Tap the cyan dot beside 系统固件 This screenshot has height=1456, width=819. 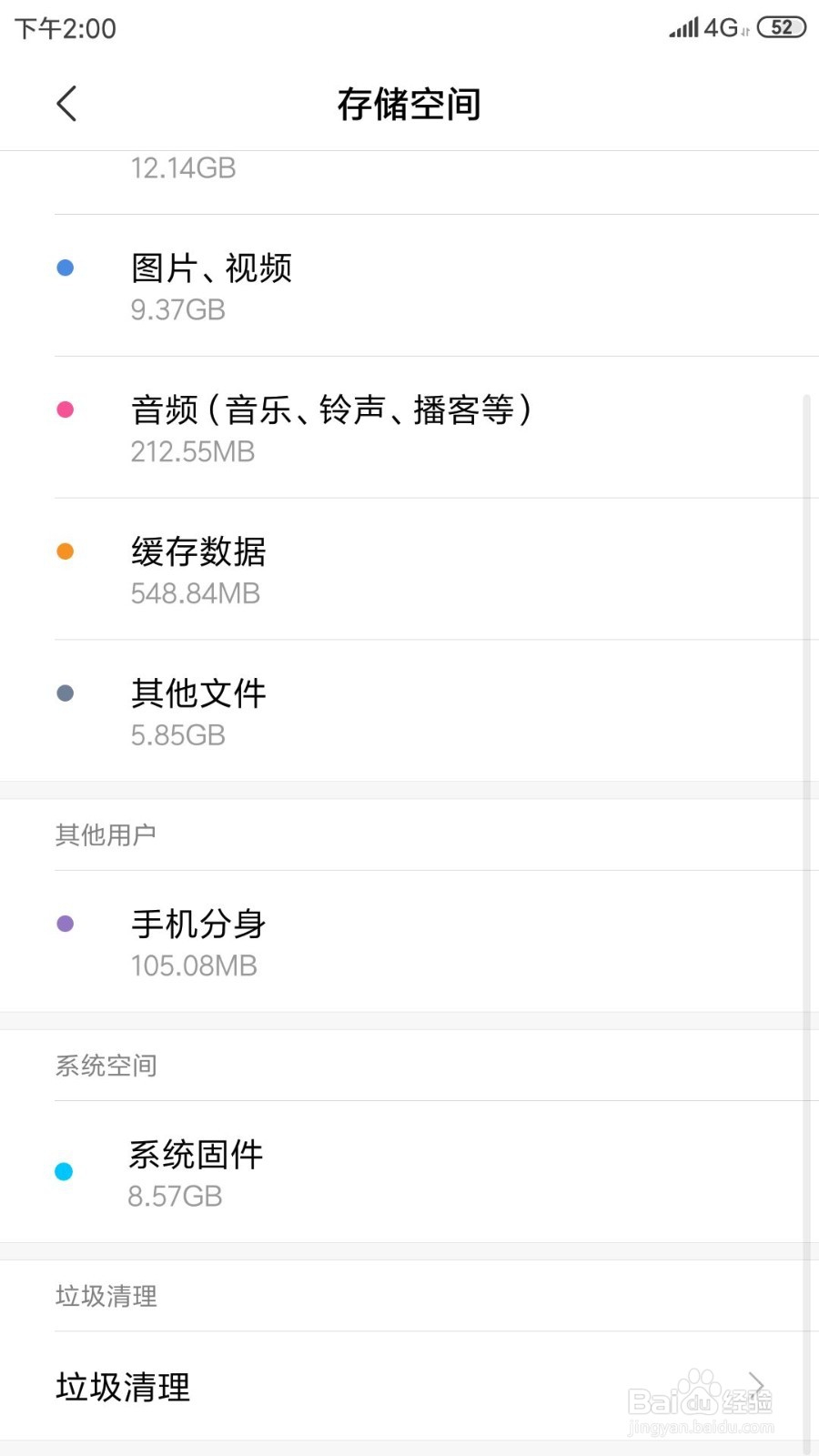pos(64,1171)
